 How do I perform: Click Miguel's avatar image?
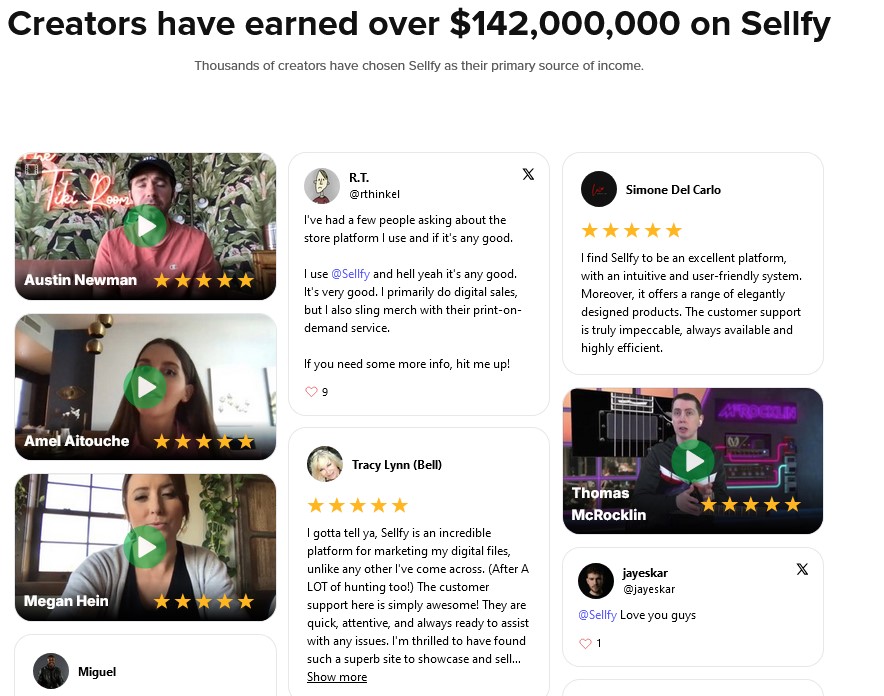[51, 671]
